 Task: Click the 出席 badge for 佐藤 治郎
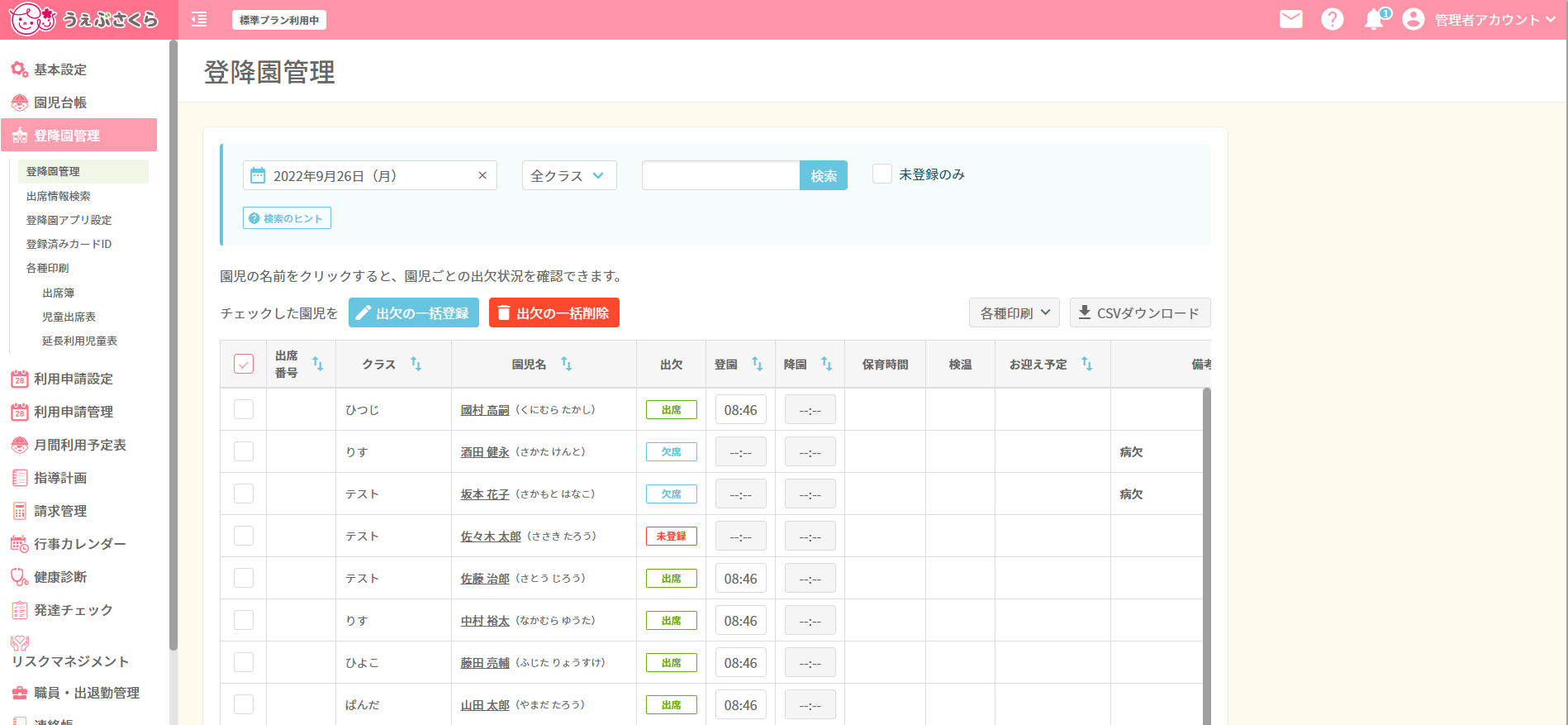(x=672, y=578)
